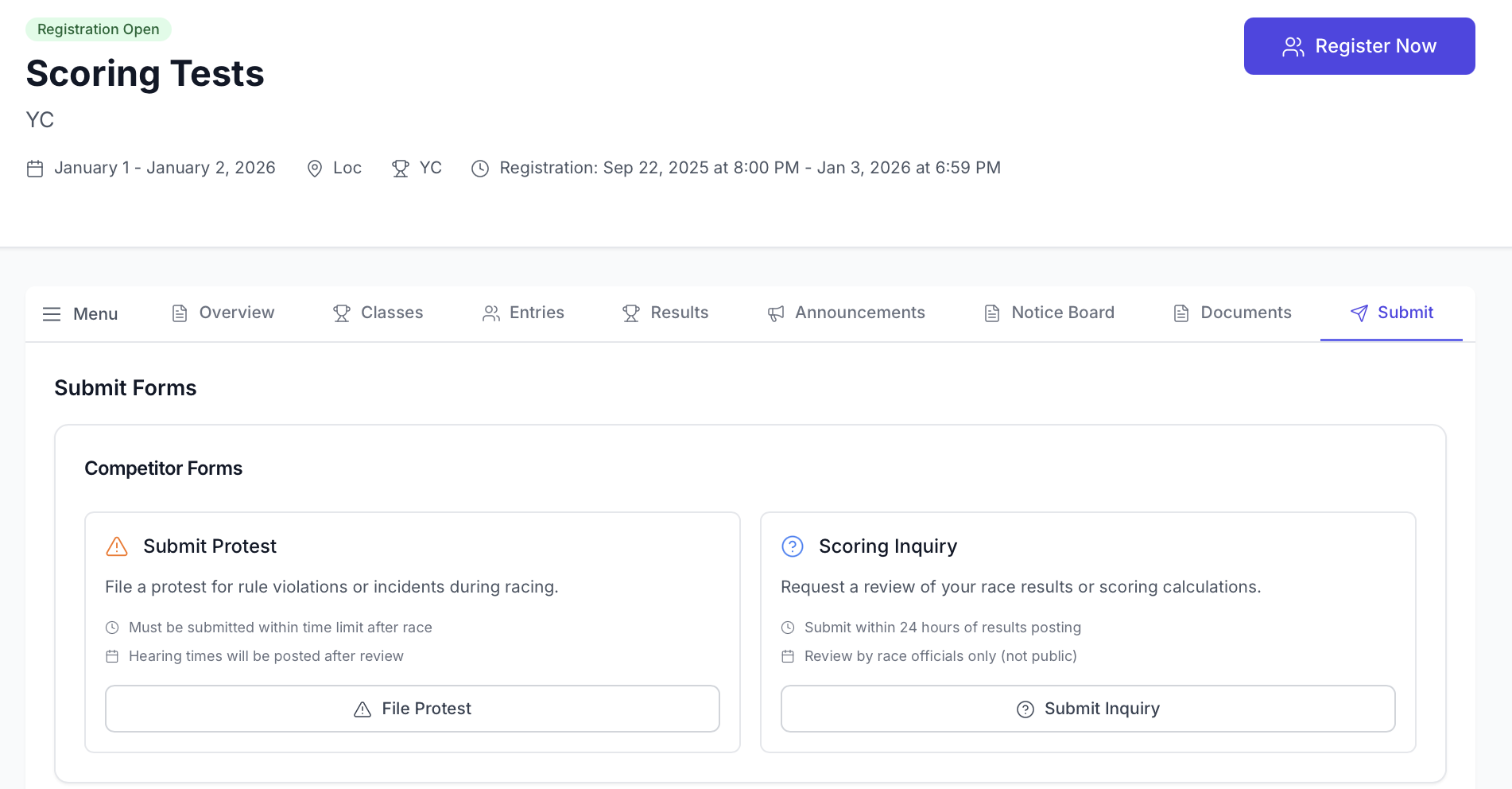The image size is (1512, 789).
Task: Click the Registration Open badge
Action: pos(99,29)
